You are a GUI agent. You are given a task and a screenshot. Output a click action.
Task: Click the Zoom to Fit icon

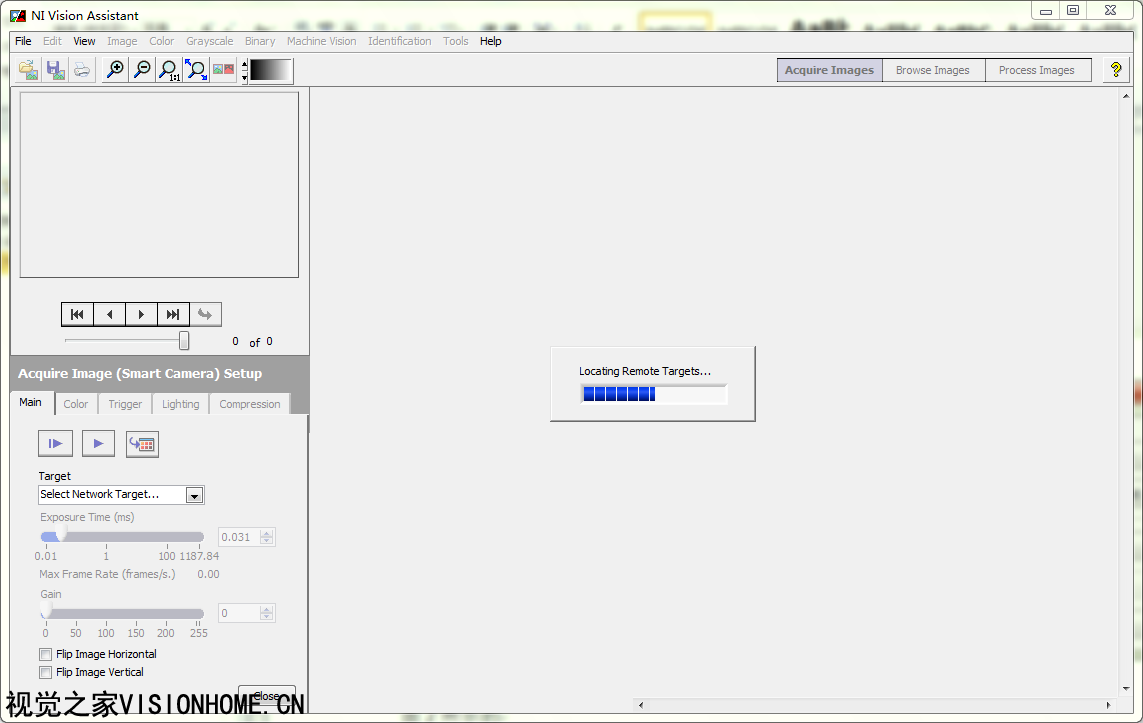point(196,70)
